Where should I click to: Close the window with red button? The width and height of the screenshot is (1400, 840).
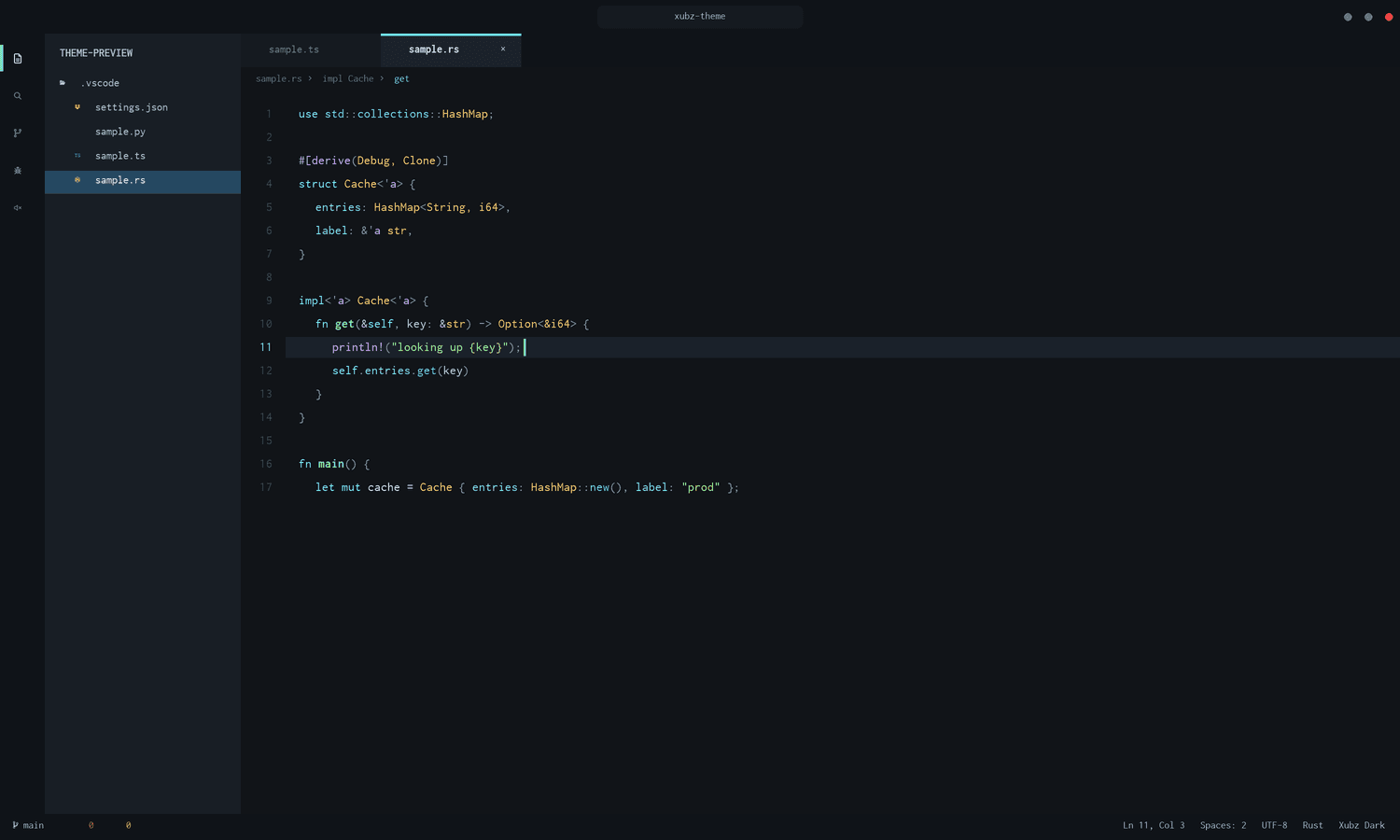pyautogui.click(x=1389, y=17)
